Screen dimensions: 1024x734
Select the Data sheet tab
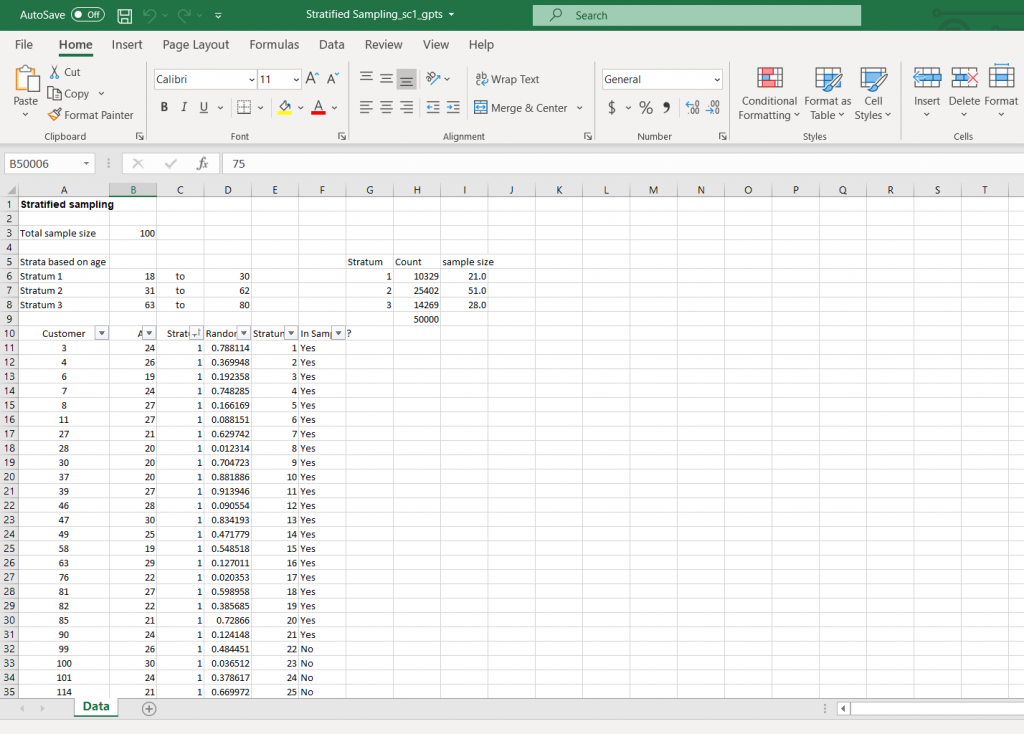click(x=96, y=707)
